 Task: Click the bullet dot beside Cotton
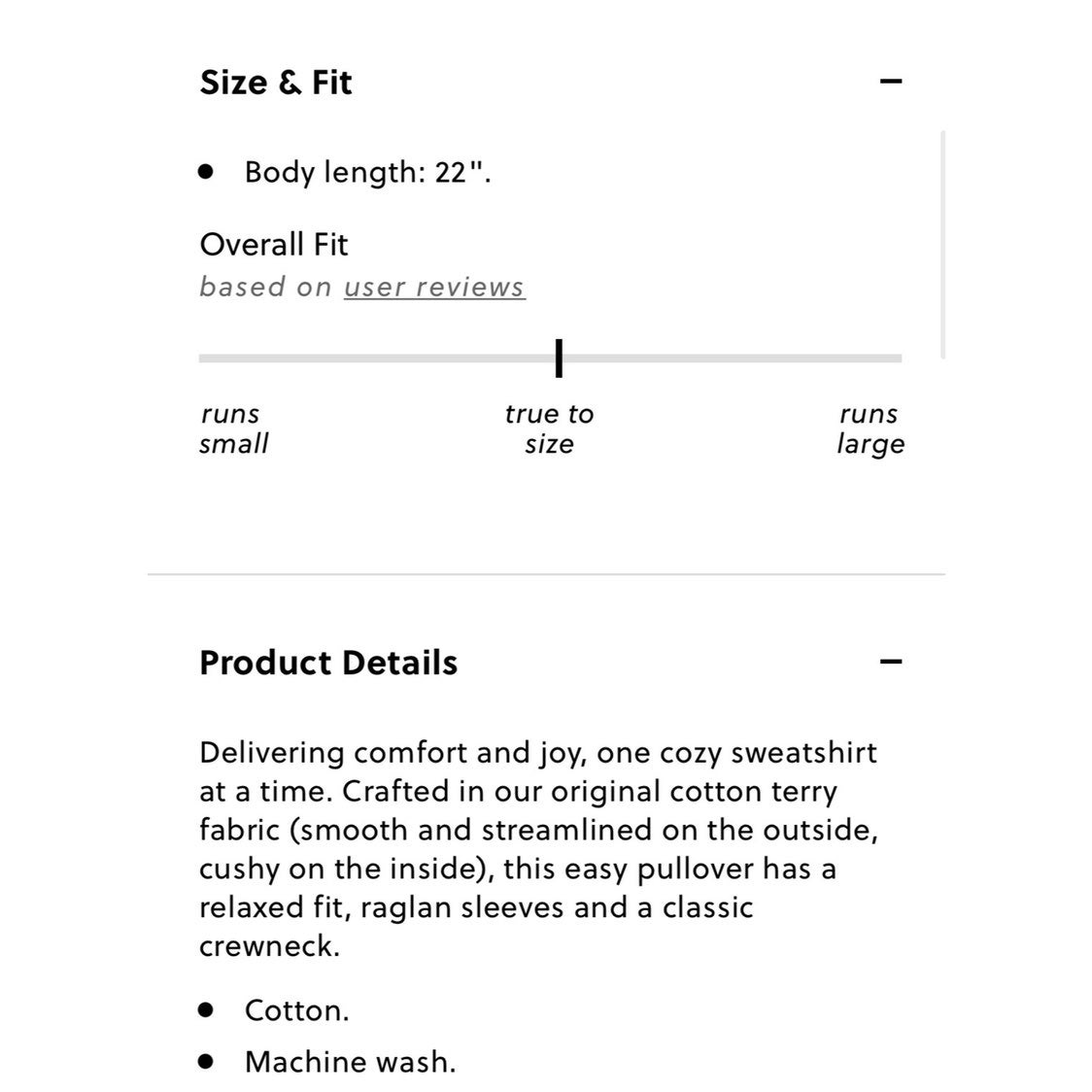(205, 1009)
